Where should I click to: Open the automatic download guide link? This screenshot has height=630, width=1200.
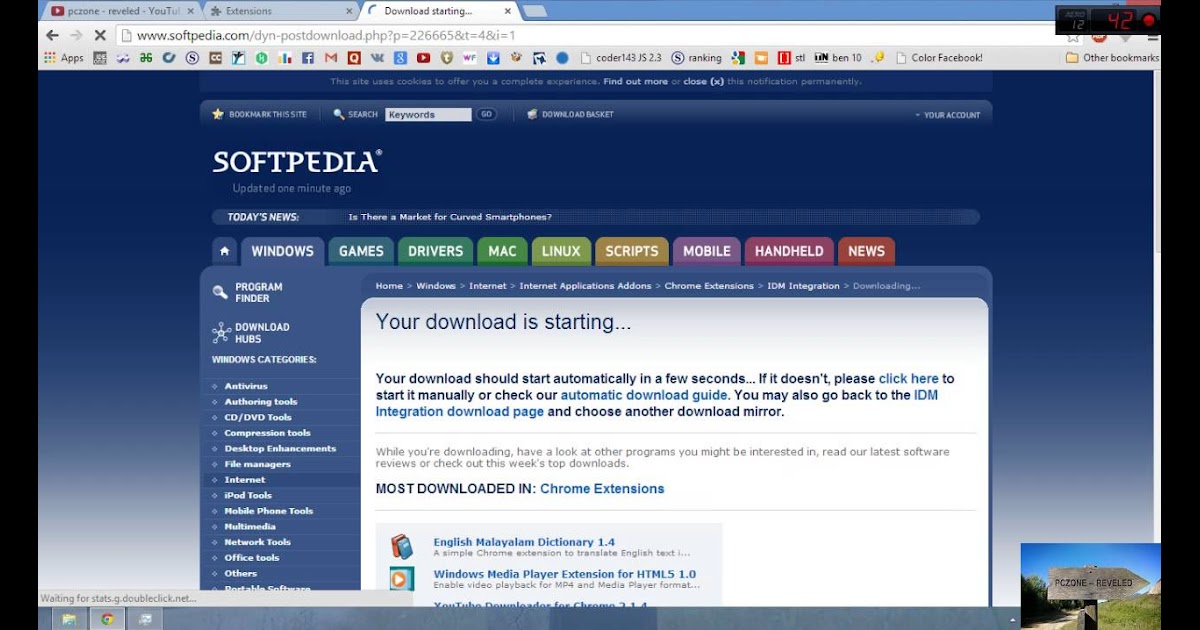pos(644,395)
